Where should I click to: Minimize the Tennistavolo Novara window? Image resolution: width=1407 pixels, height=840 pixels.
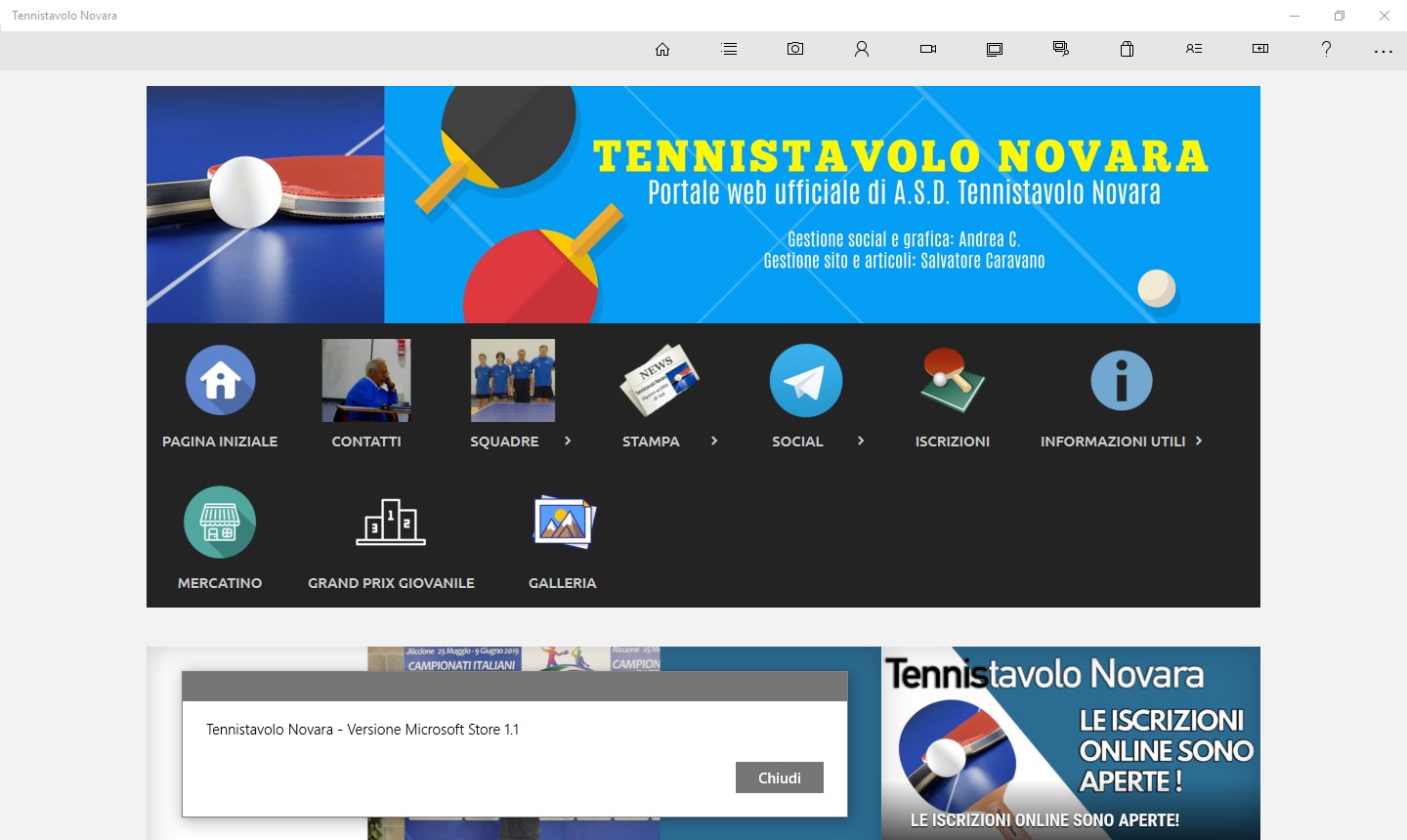pyautogui.click(x=1295, y=16)
